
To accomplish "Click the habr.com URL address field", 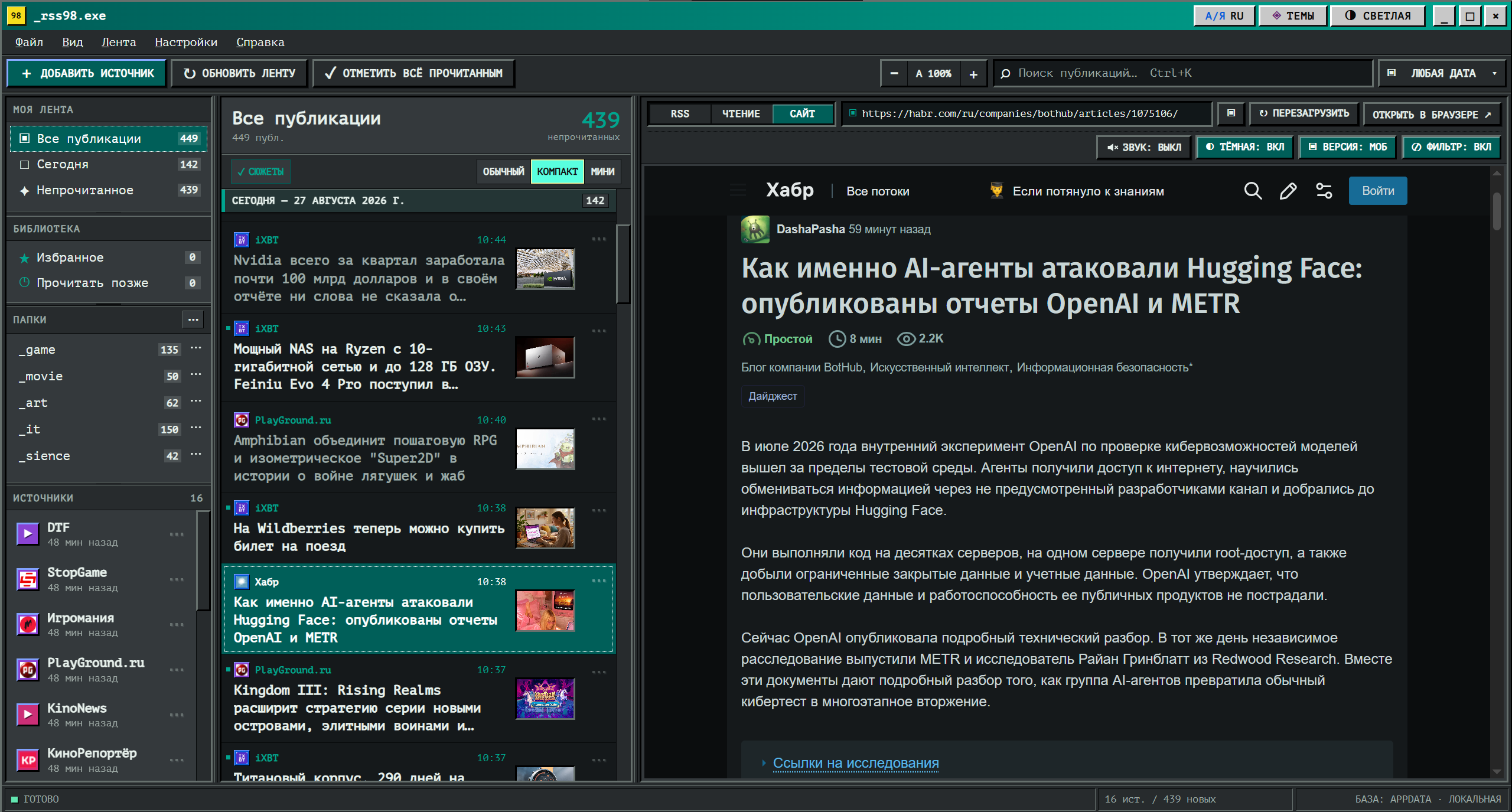I will click(x=1027, y=113).
